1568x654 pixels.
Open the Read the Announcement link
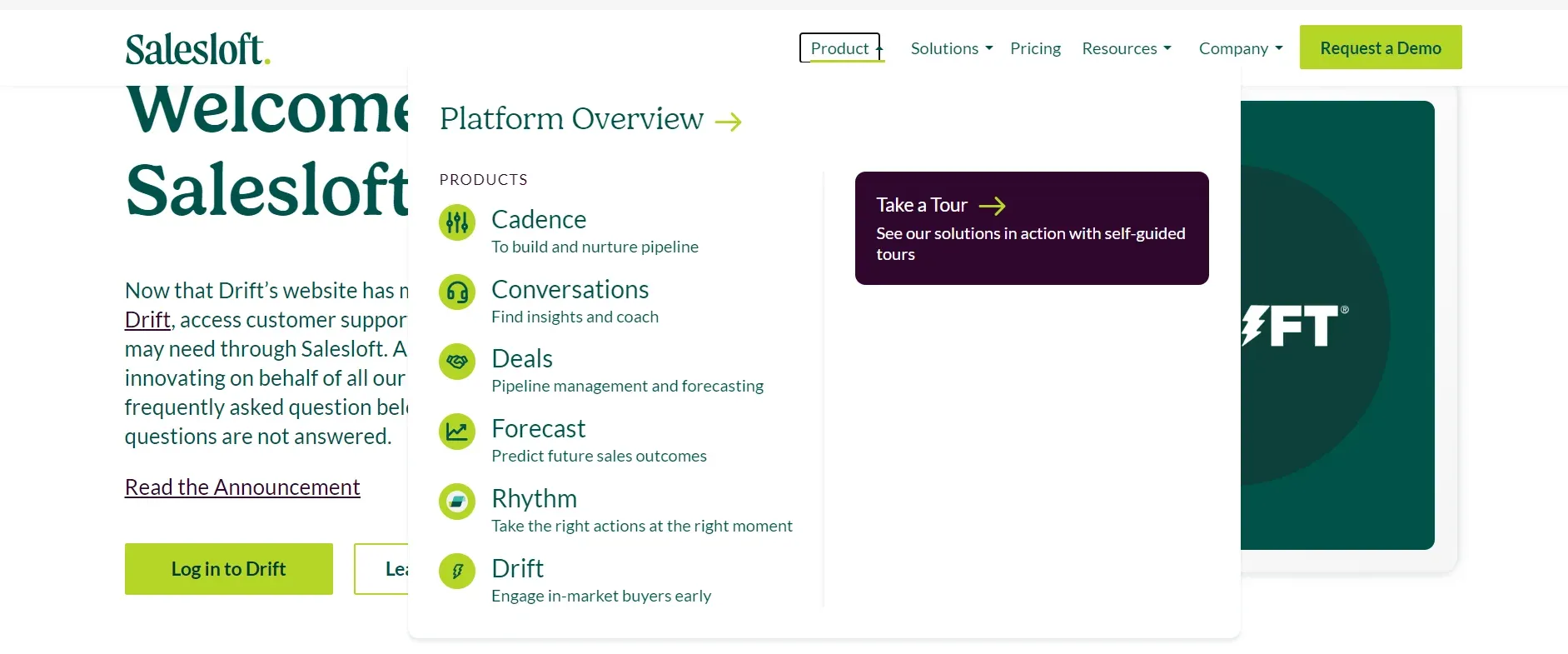click(x=242, y=487)
